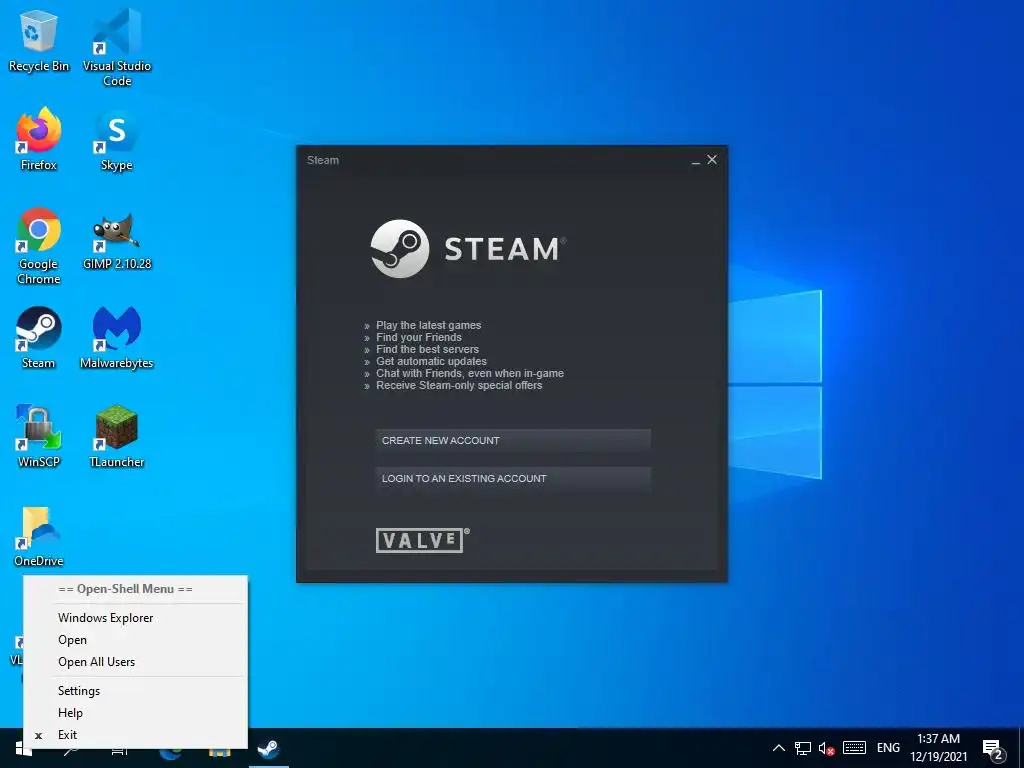The height and width of the screenshot is (768, 1024).
Task: Minimize the Steam window
Action: [696, 161]
